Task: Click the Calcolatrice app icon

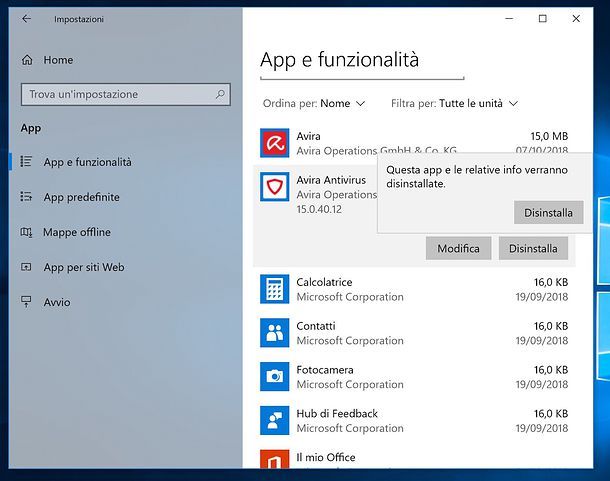Action: click(x=275, y=289)
